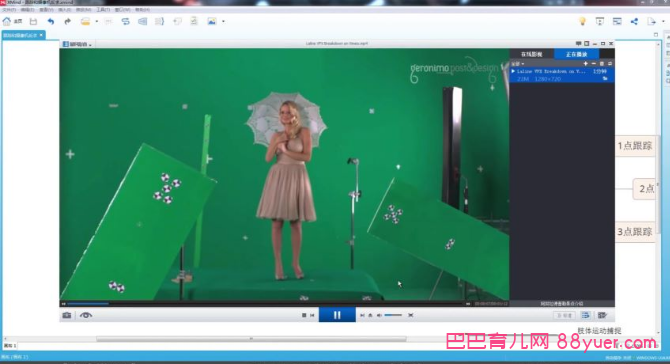The width and height of the screenshot is (670, 364).
Task: Insert an image into topic
Action: [212, 21]
